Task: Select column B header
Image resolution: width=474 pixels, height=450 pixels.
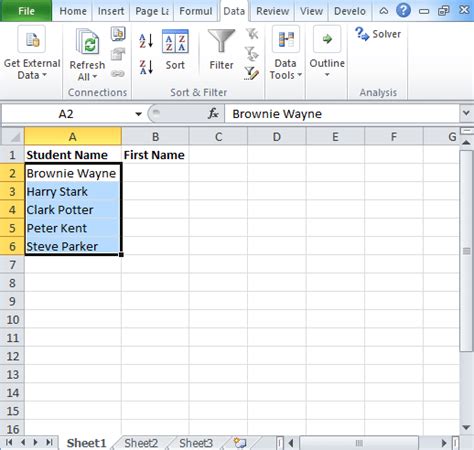Action: point(155,137)
